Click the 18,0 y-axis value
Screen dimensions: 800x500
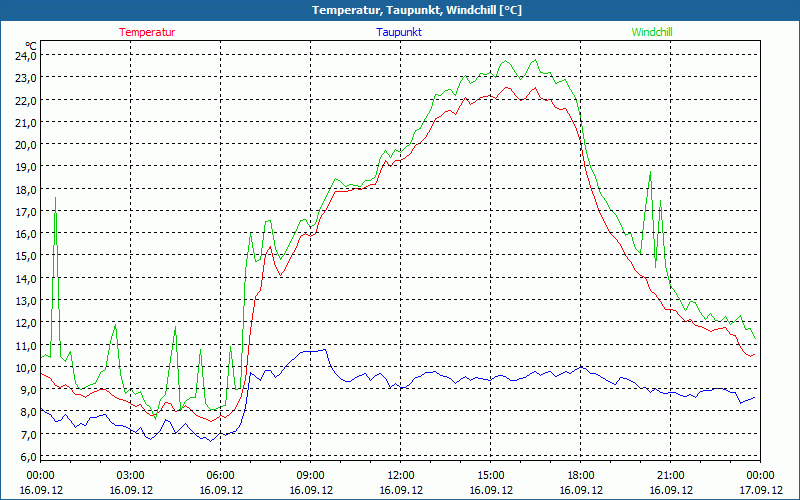(x=26, y=189)
